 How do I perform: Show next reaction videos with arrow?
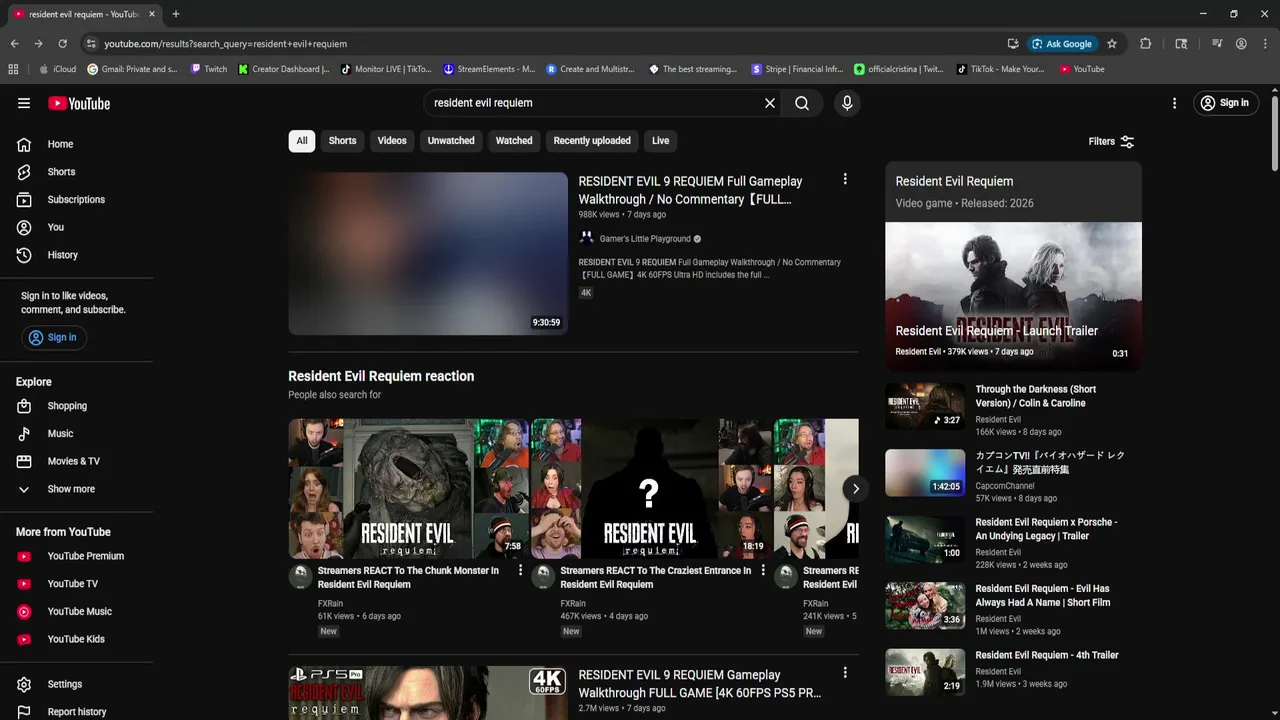point(855,488)
